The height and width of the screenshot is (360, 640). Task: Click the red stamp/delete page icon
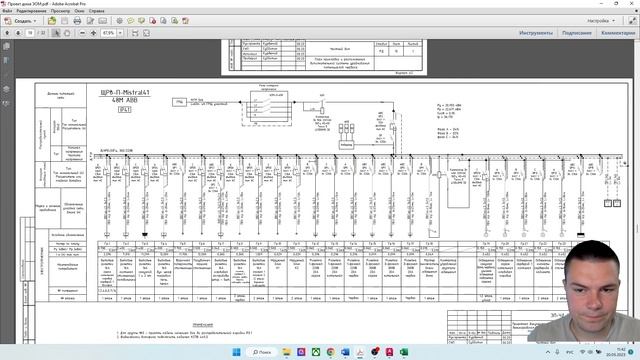[x=153, y=21]
